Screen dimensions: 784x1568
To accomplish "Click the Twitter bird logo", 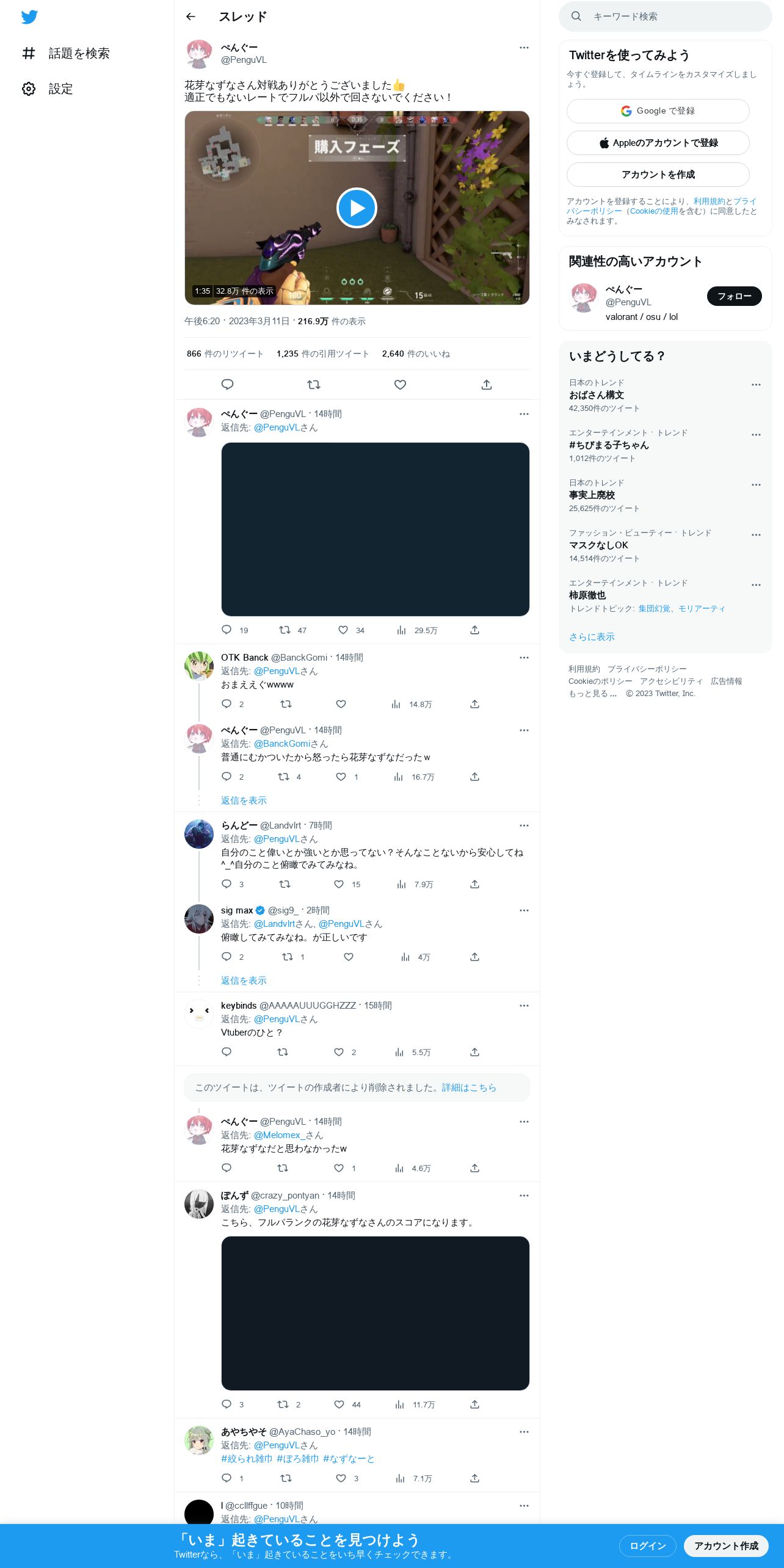I will point(29,17).
